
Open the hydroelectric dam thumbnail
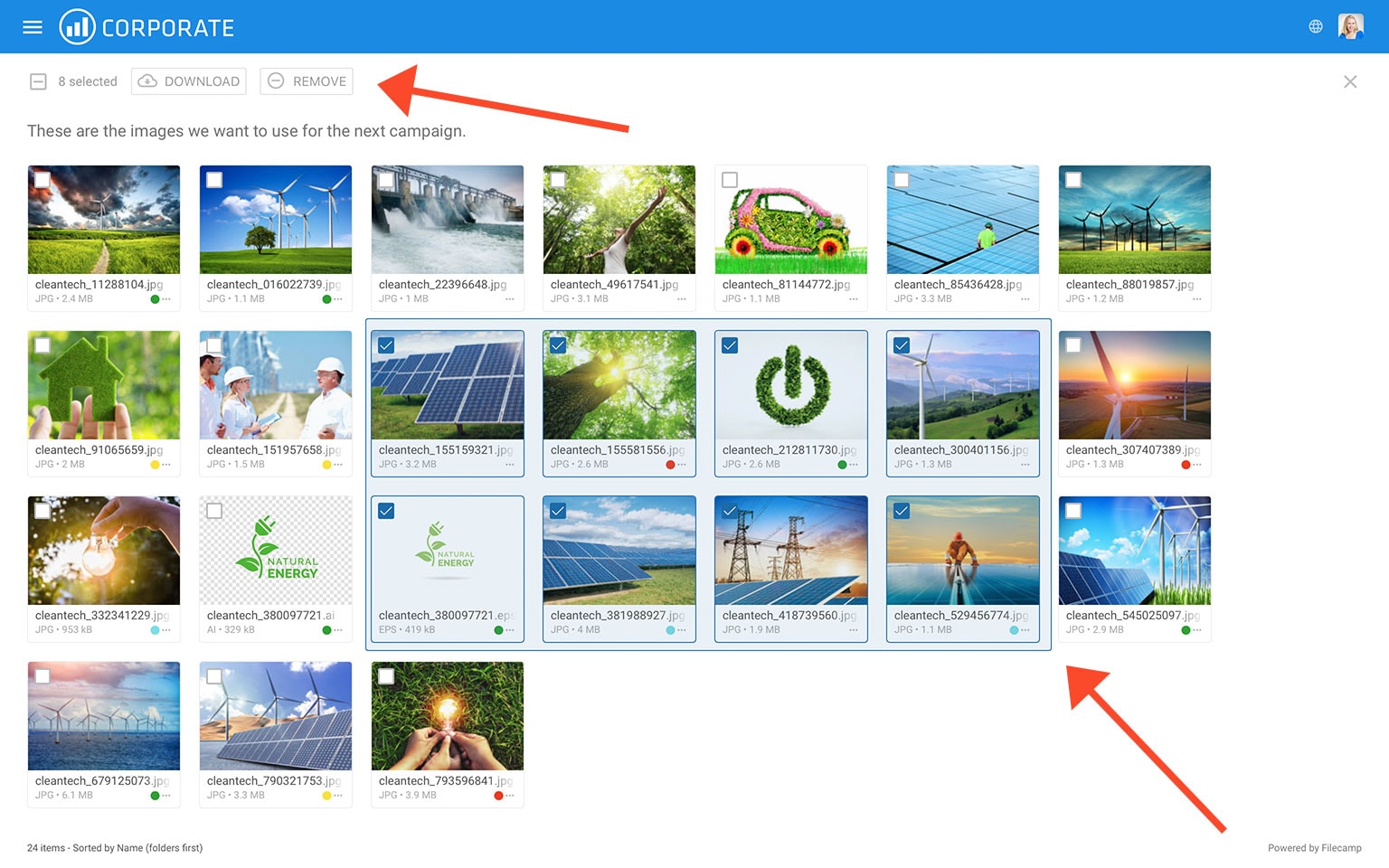pyautogui.click(x=448, y=220)
